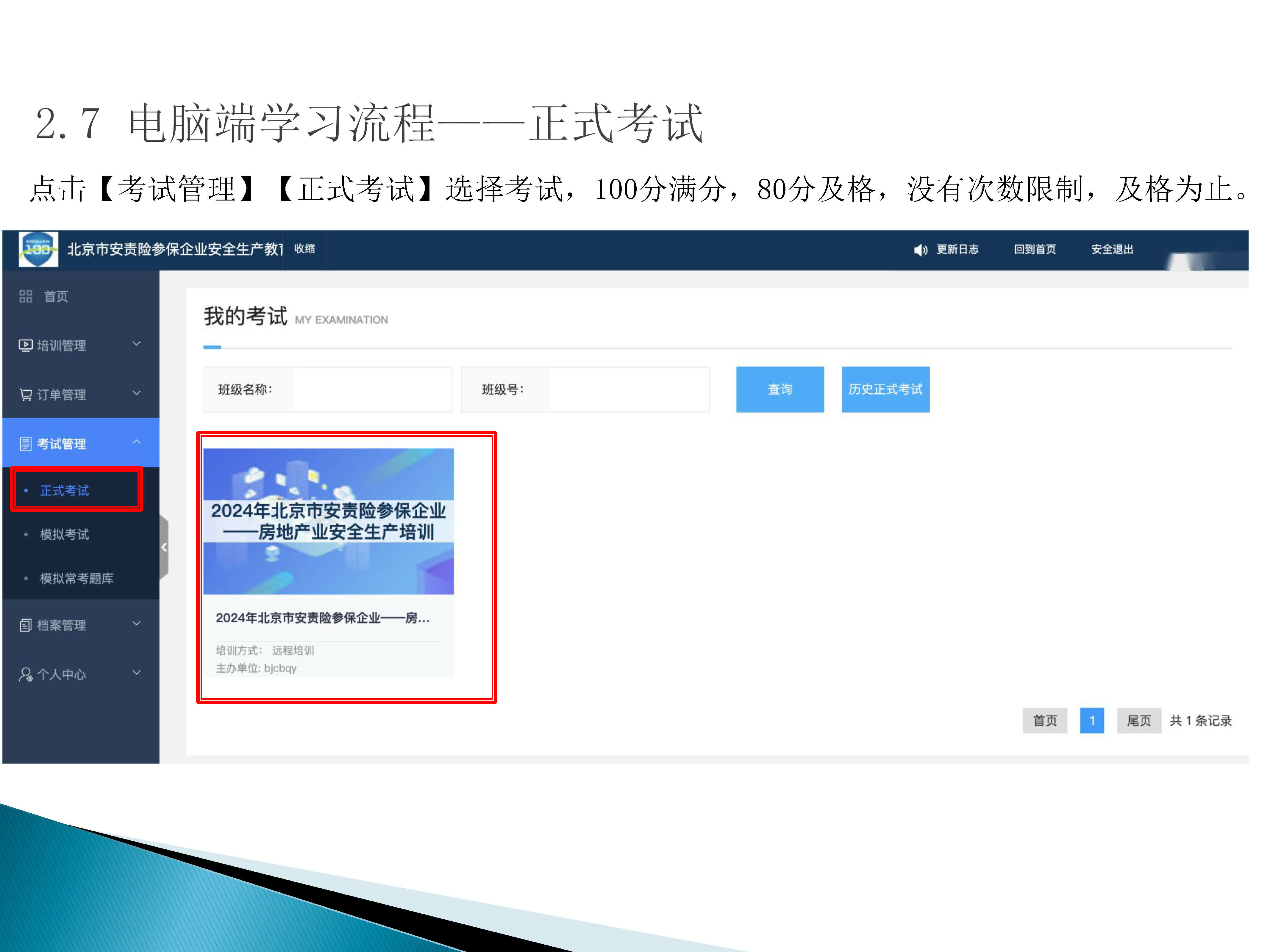The height and width of the screenshot is (952, 1270).
Task: Click the 查询 button
Action: click(x=780, y=389)
